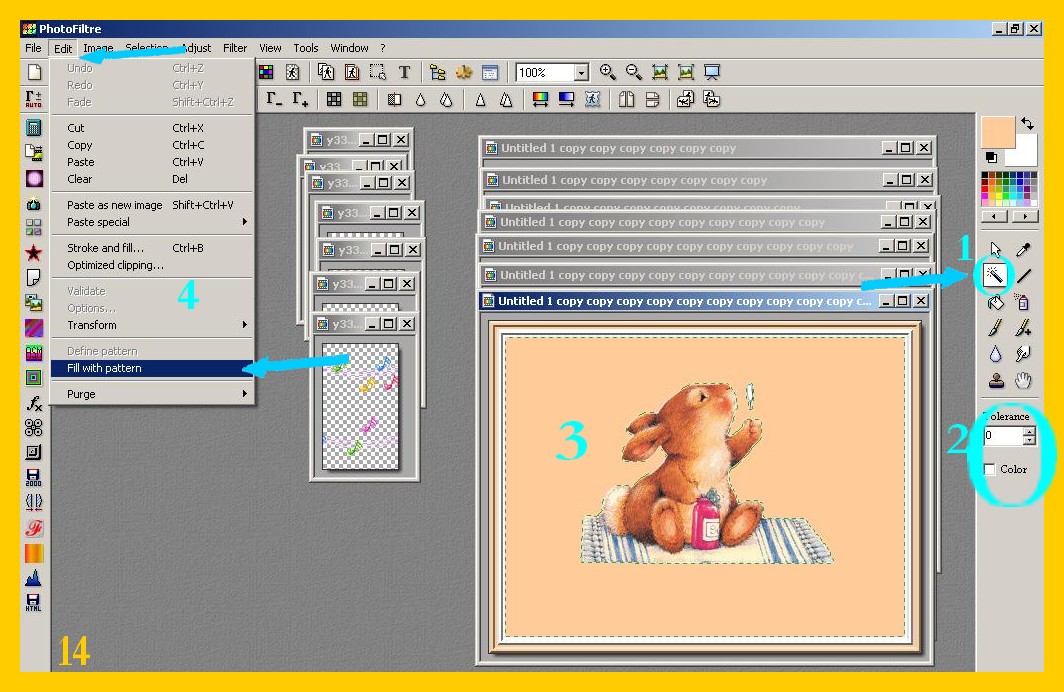Click the Tolerance value field

(1002, 436)
